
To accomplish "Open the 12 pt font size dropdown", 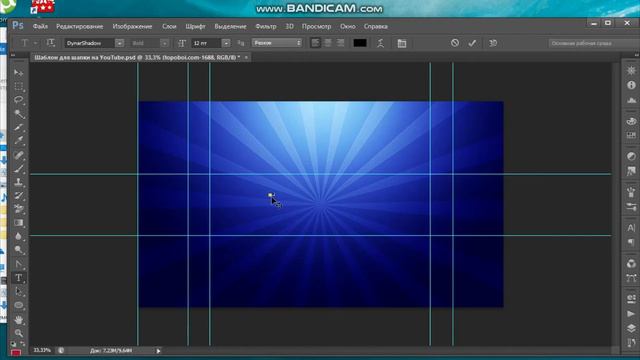I will [x=226, y=43].
